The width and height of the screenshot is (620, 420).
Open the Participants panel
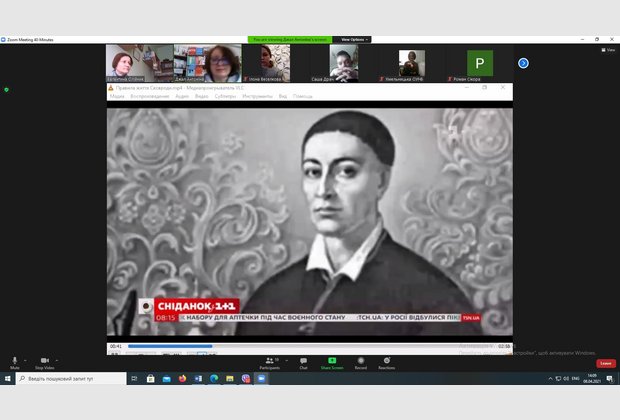tap(270, 363)
